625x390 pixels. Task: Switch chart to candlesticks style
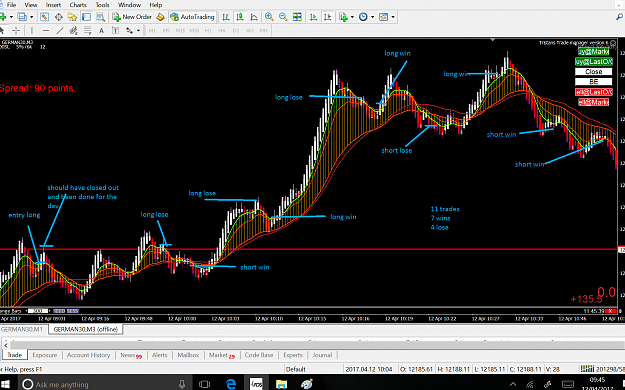click(x=240, y=17)
